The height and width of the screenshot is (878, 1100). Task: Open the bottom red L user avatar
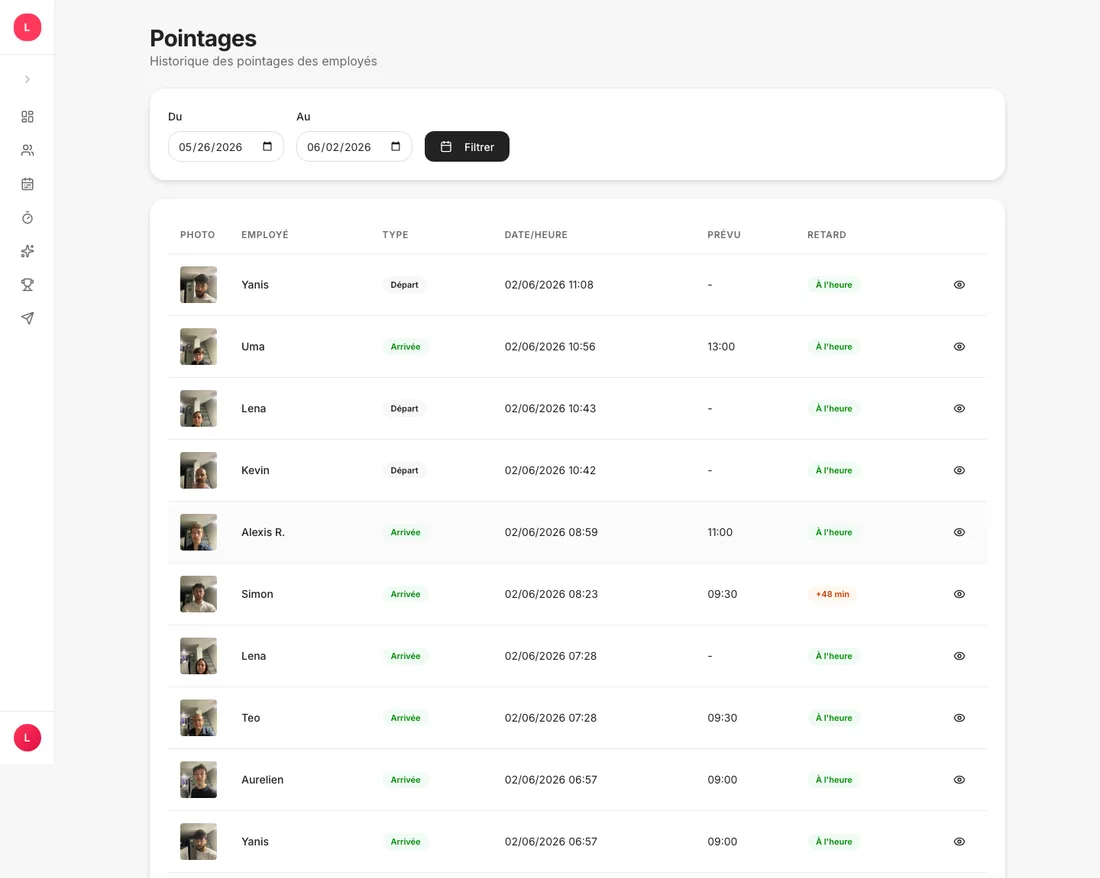coord(27,738)
